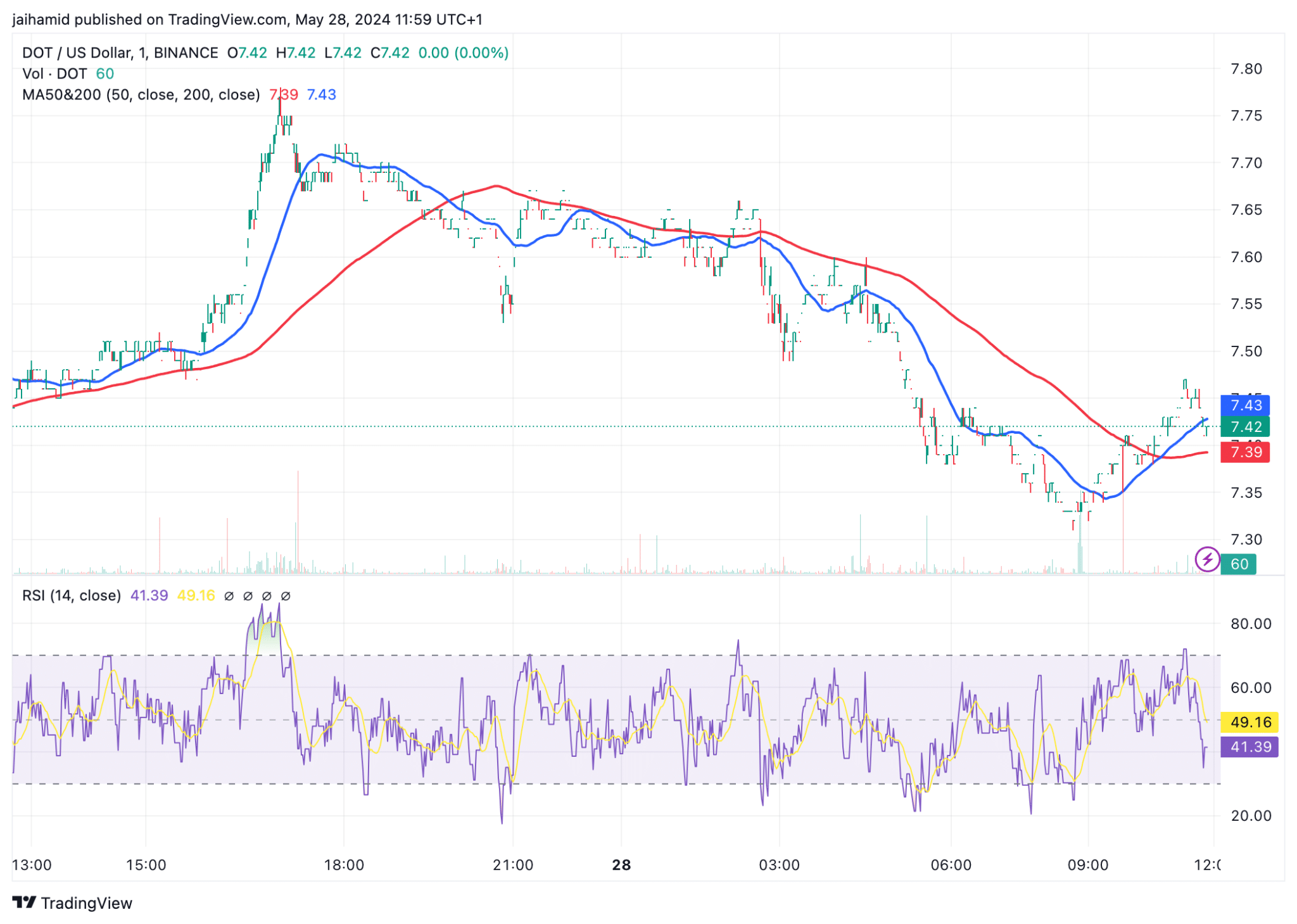1297x924 pixels.
Task: Click the red 7.39 price tag on axis
Action: click(x=1245, y=452)
